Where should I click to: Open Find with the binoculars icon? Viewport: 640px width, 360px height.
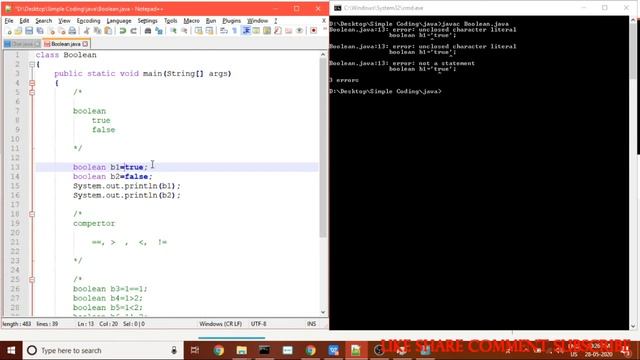click(148, 31)
